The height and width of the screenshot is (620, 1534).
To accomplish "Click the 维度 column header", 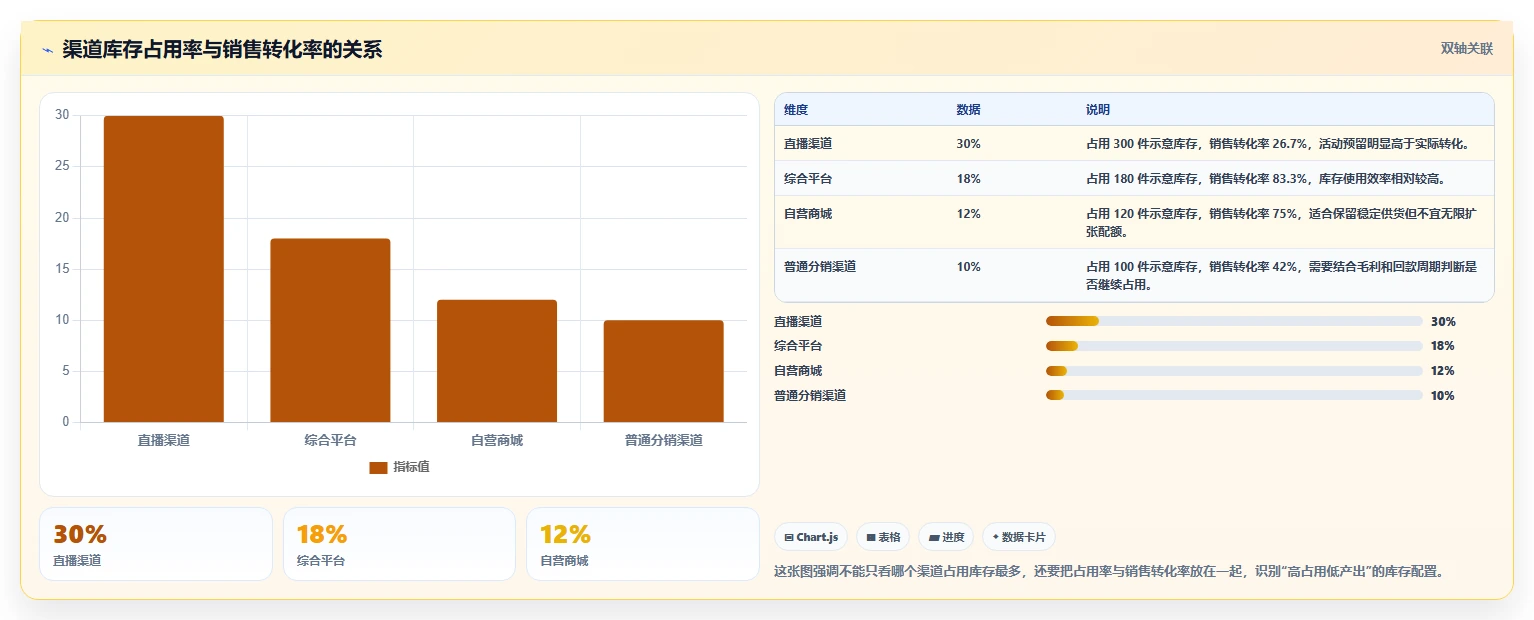I will (796, 109).
